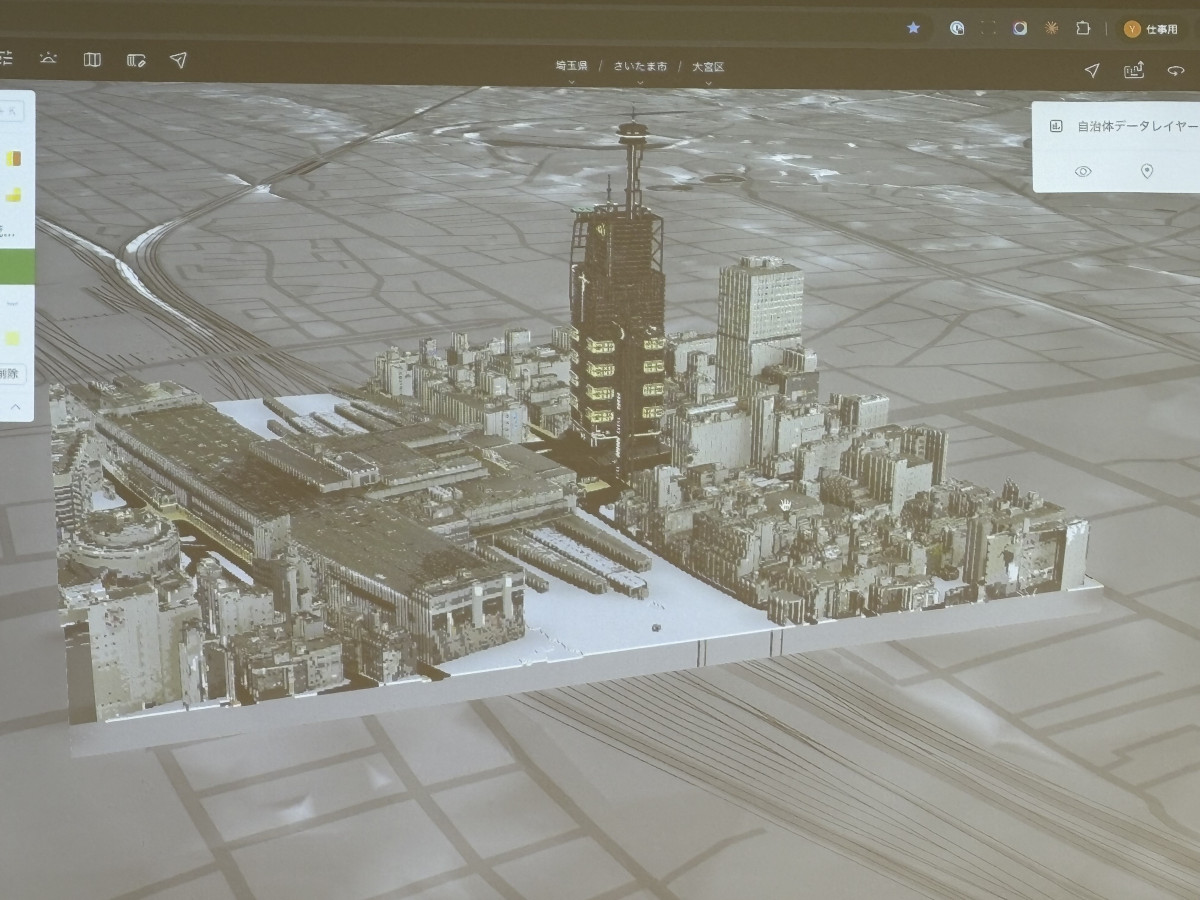The height and width of the screenshot is (900, 1200).
Task: Click the chart icon beside 自治体データレイヤー
Action: [1055, 126]
